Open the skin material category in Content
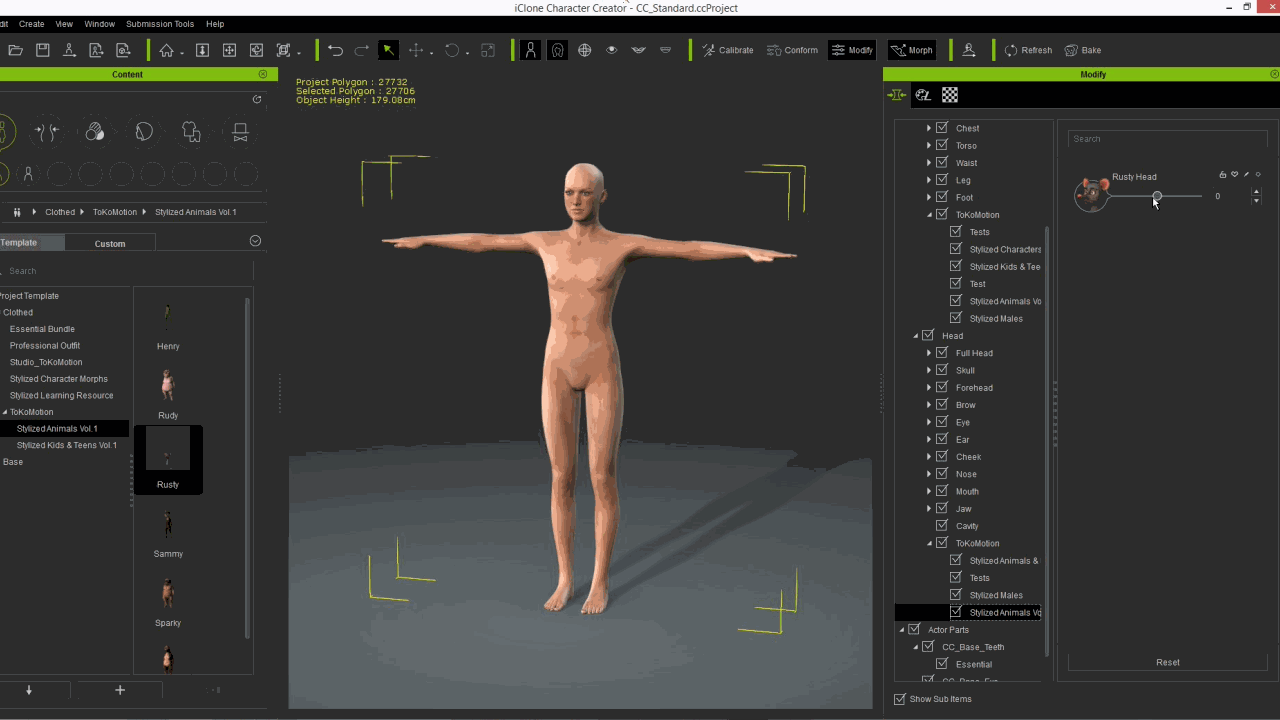1280x720 pixels. (95, 131)
